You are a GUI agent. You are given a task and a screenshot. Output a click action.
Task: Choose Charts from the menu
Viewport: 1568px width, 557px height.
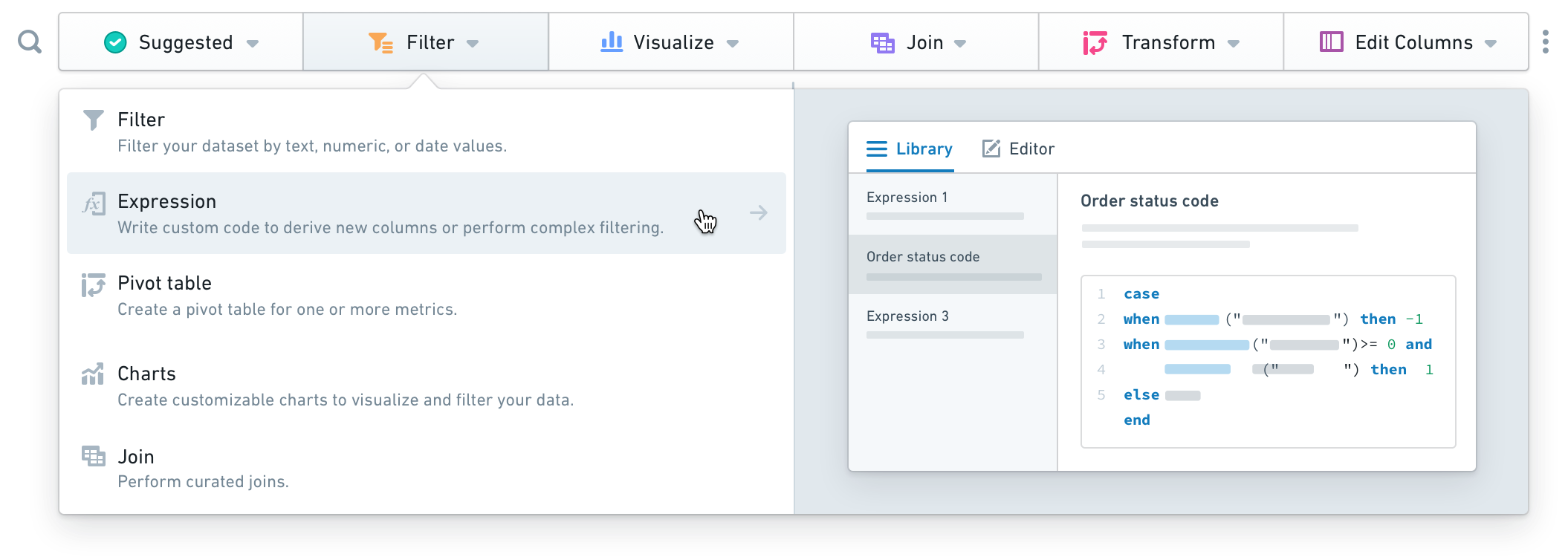(x=426, y=385)
